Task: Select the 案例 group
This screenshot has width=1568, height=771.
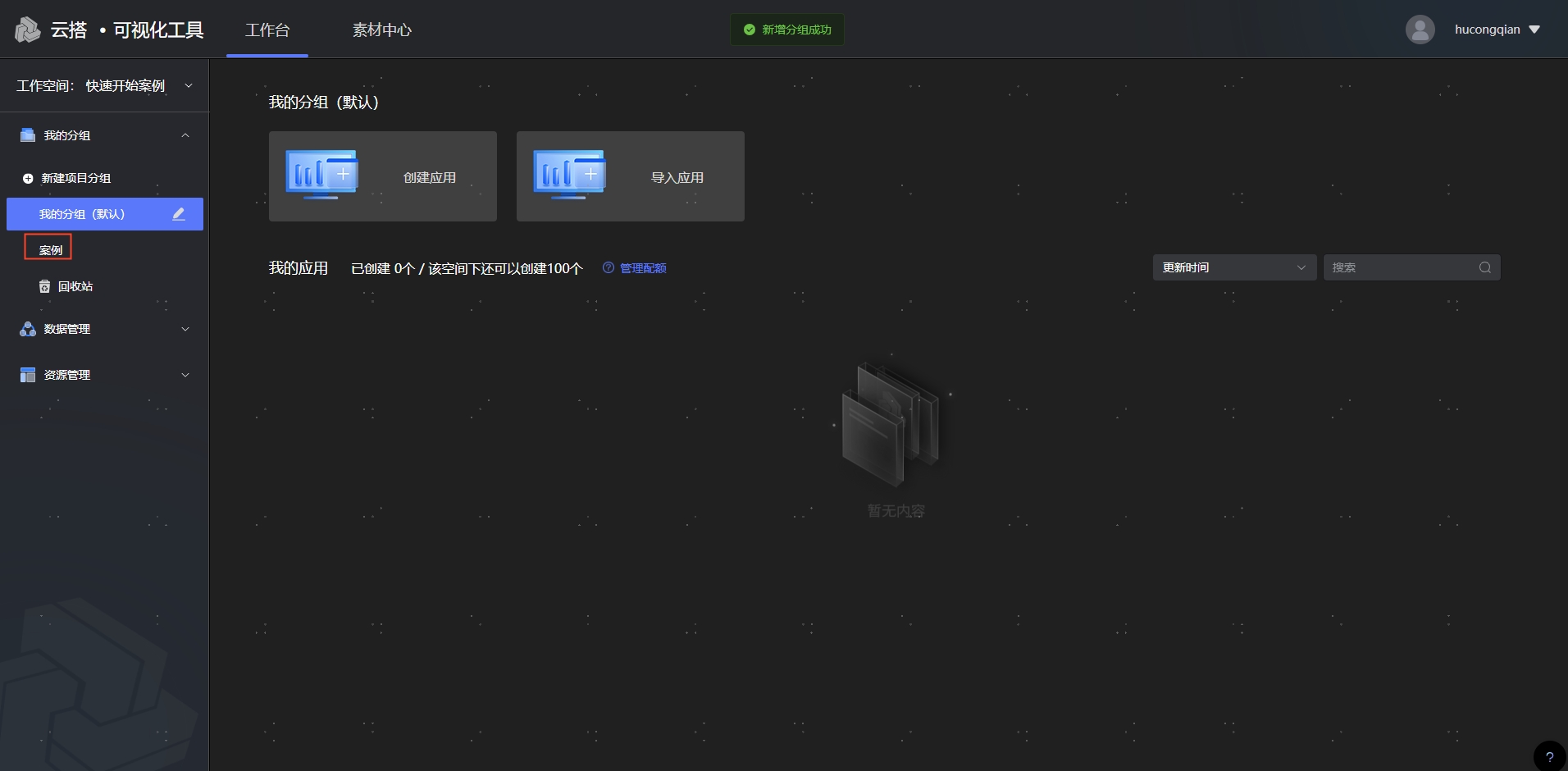Action: click(51, 250)
